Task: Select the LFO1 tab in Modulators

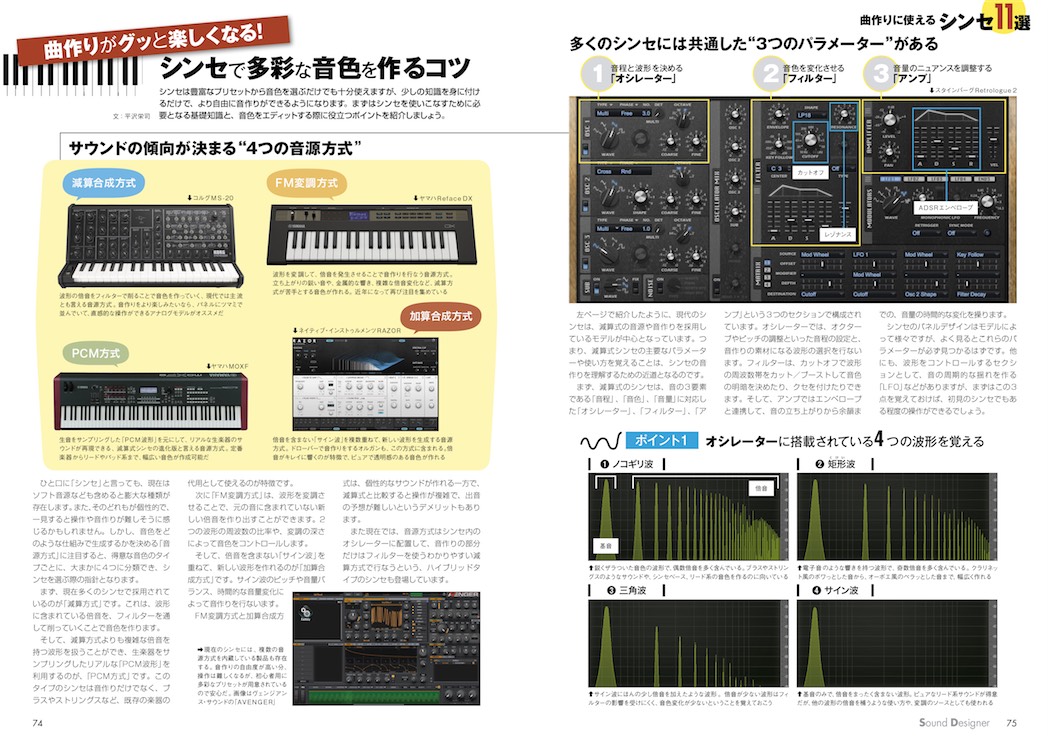Action: click(x=890, y=179)
